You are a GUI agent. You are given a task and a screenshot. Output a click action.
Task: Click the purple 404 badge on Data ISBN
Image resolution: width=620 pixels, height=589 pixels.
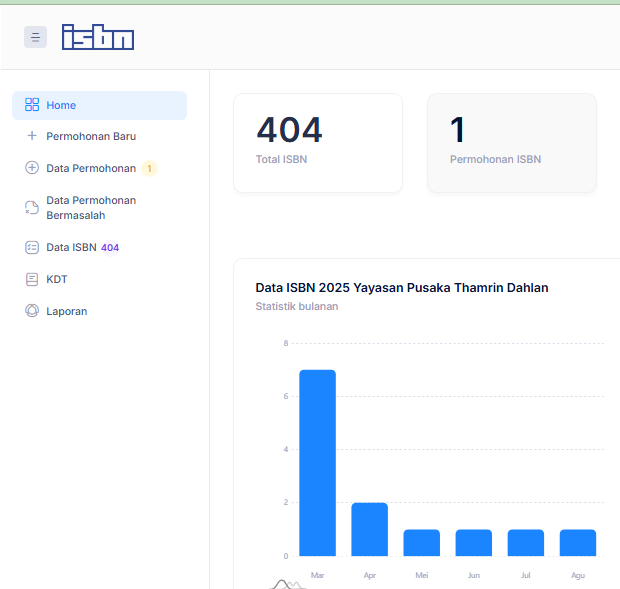point(110,247)
